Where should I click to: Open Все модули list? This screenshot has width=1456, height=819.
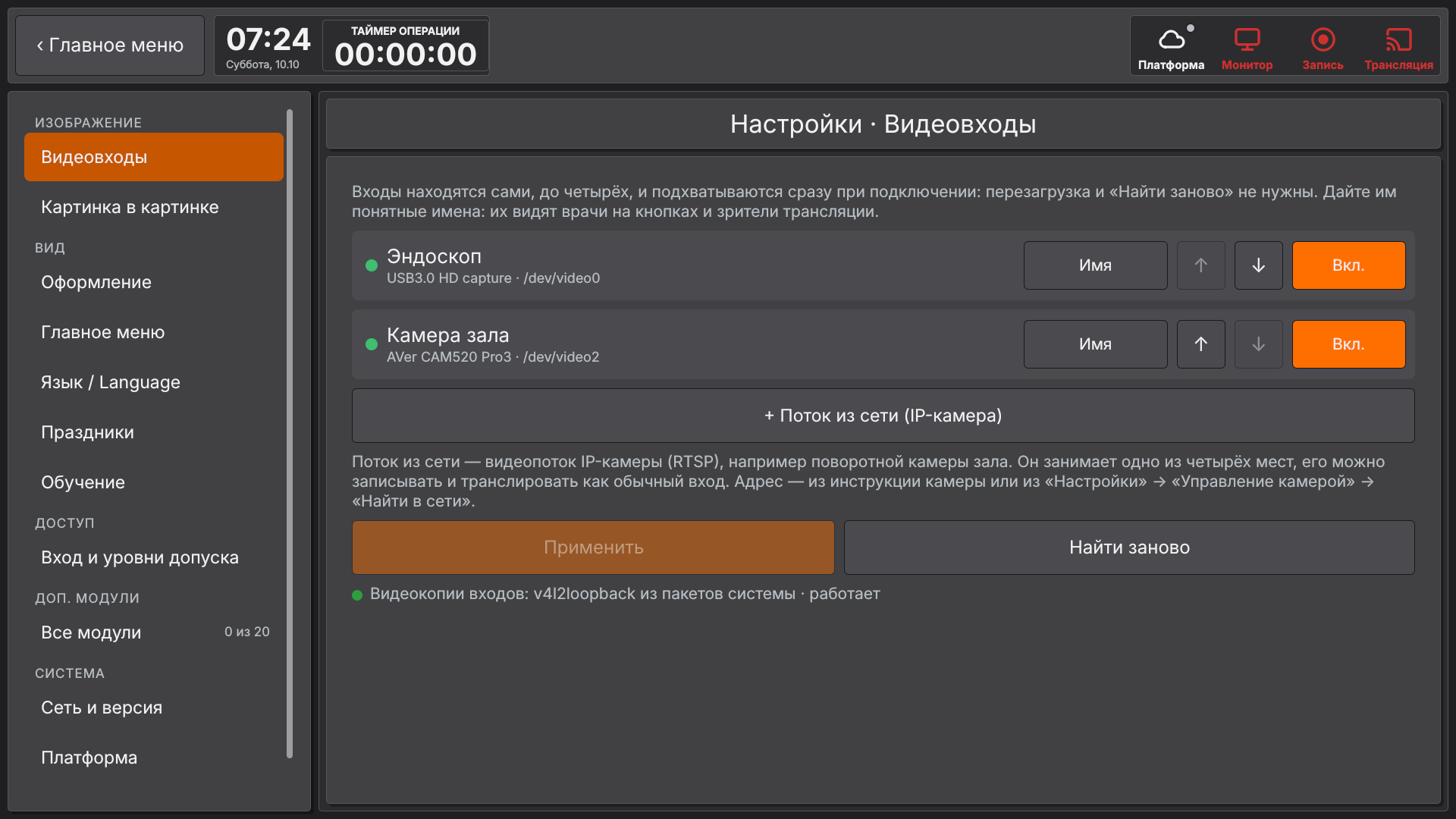(154, 632)
